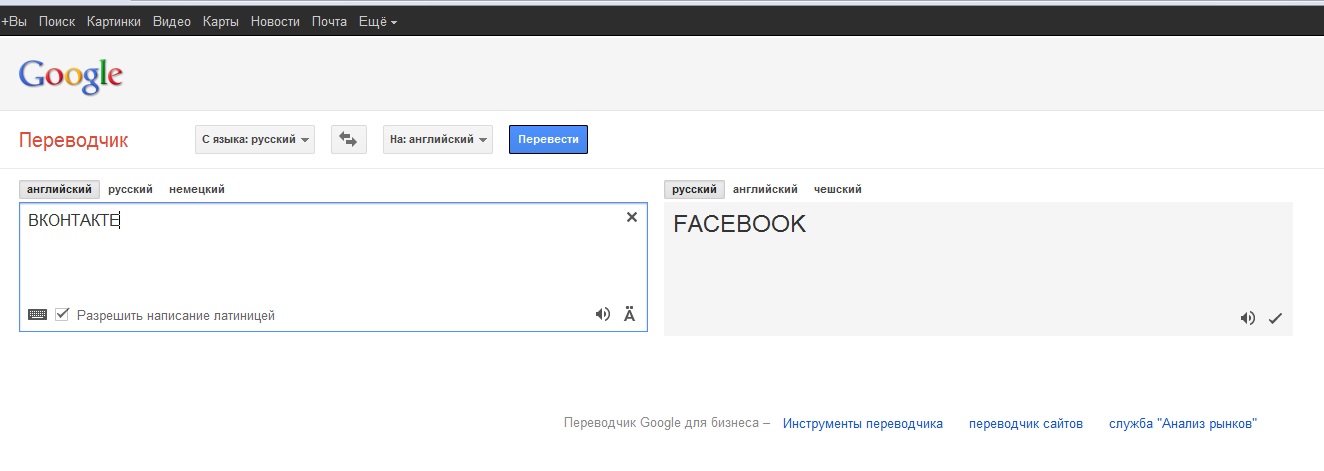This screenshot has width=1324, height=471.
Task: Open the target language dropdown
Action: point(438,140)
